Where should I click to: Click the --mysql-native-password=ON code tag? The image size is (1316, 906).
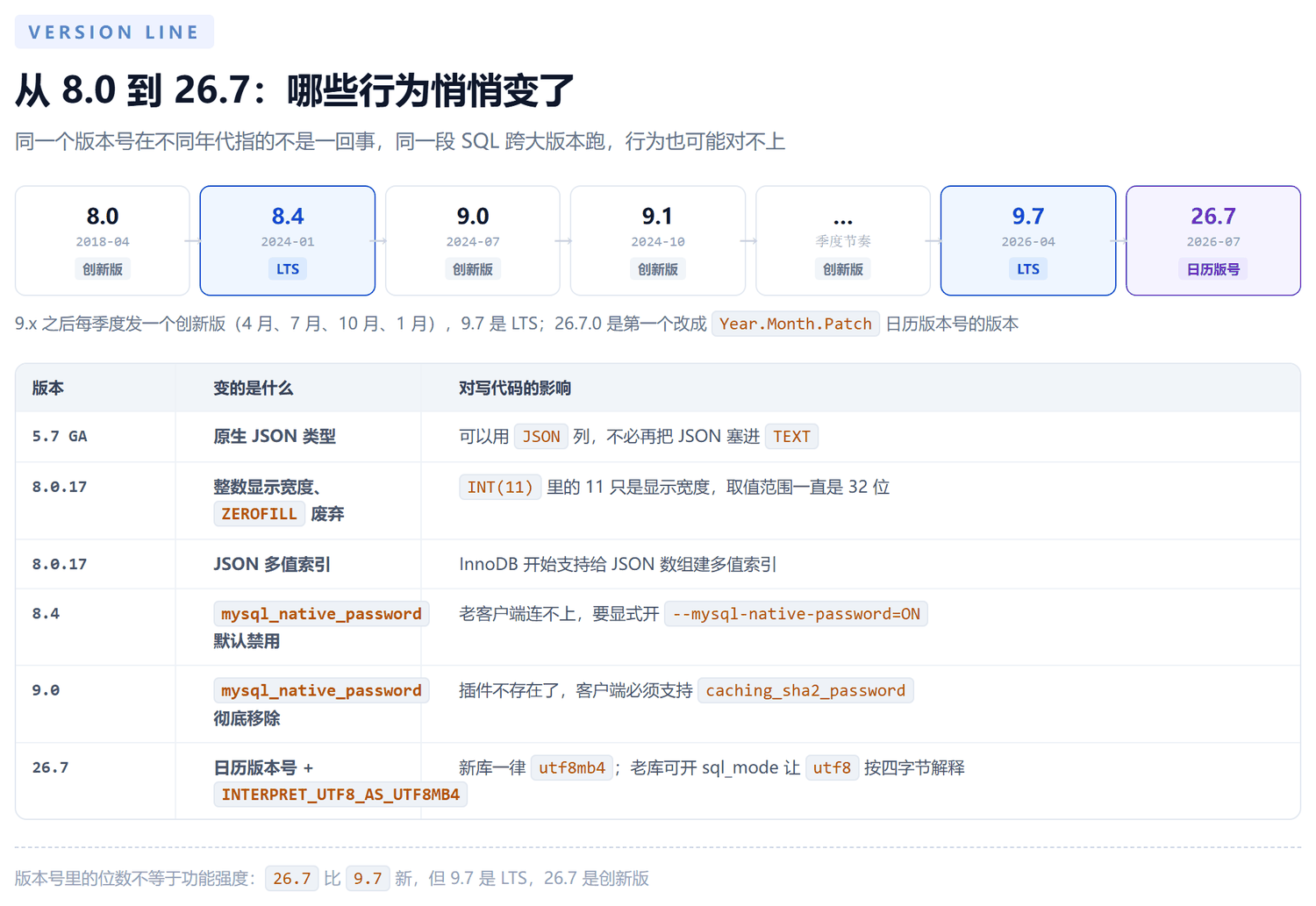point(796,614)
